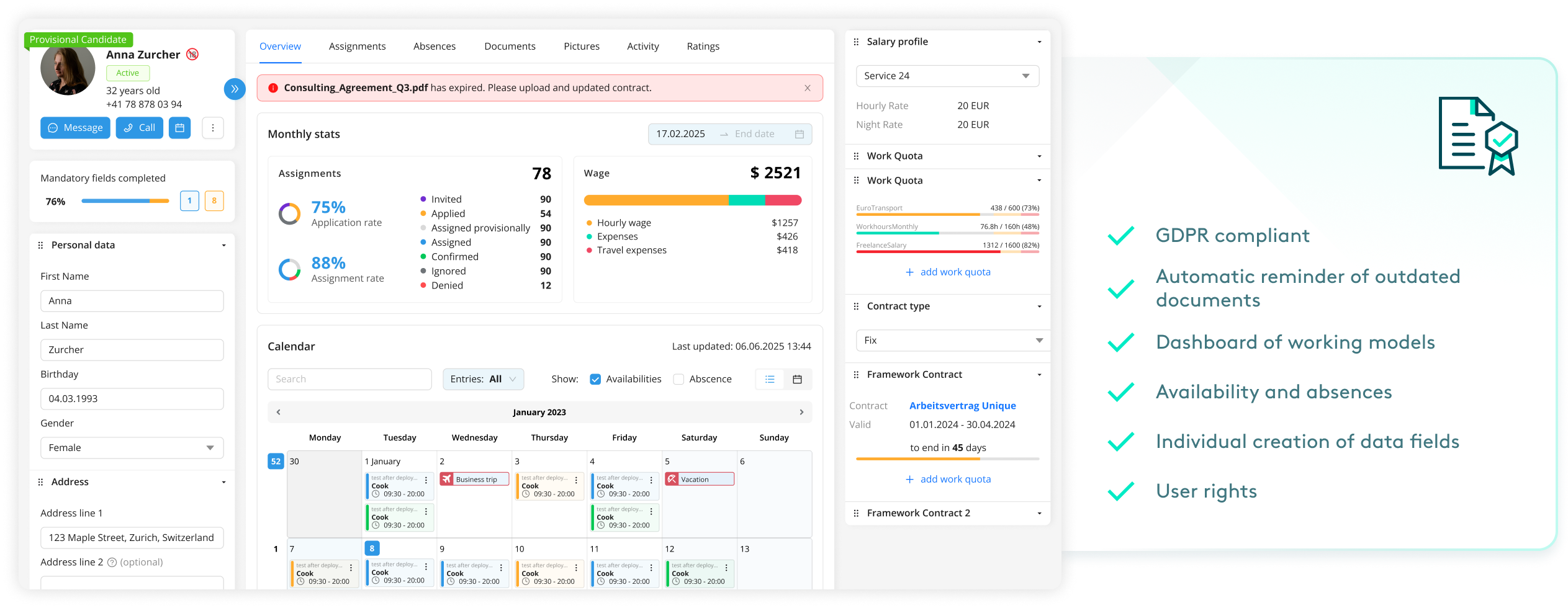Enable the Abscence checkbox
The image size is (1568, 608).
[x=678, y=379]
